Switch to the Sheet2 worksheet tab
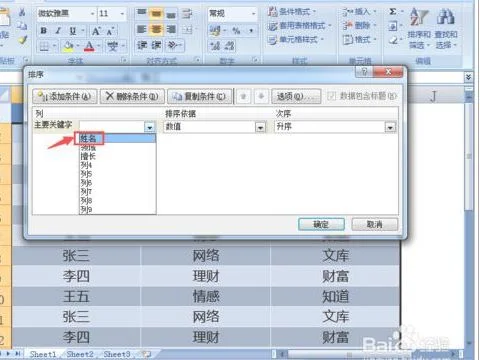The image size is (480, 360). (x=80, y=354)
